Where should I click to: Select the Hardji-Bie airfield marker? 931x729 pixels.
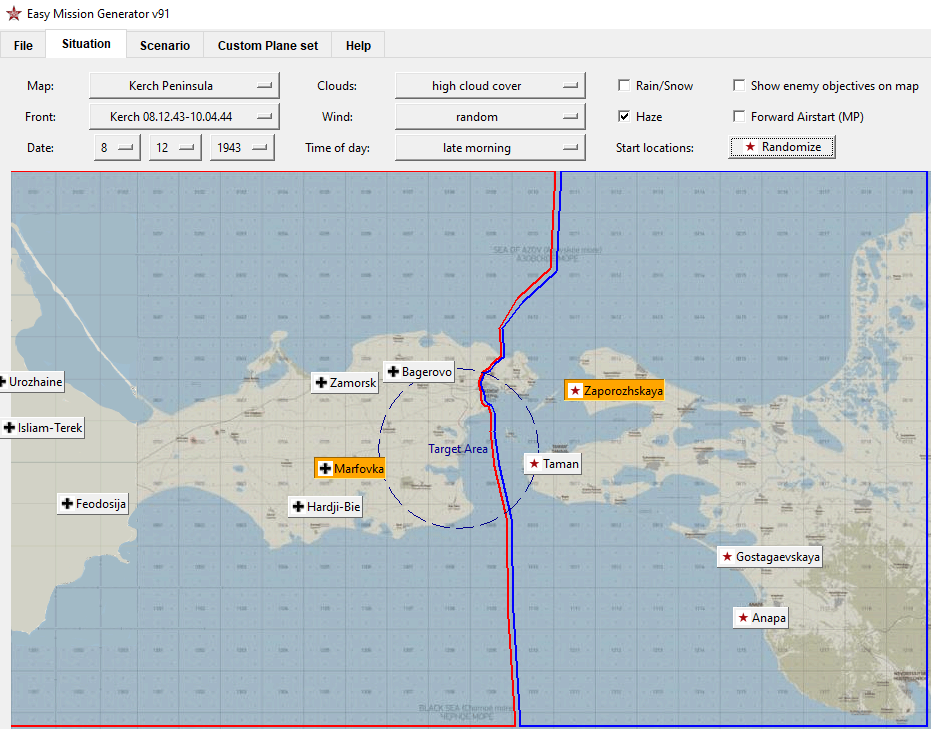pyautogui.click(x=325, y=507)
